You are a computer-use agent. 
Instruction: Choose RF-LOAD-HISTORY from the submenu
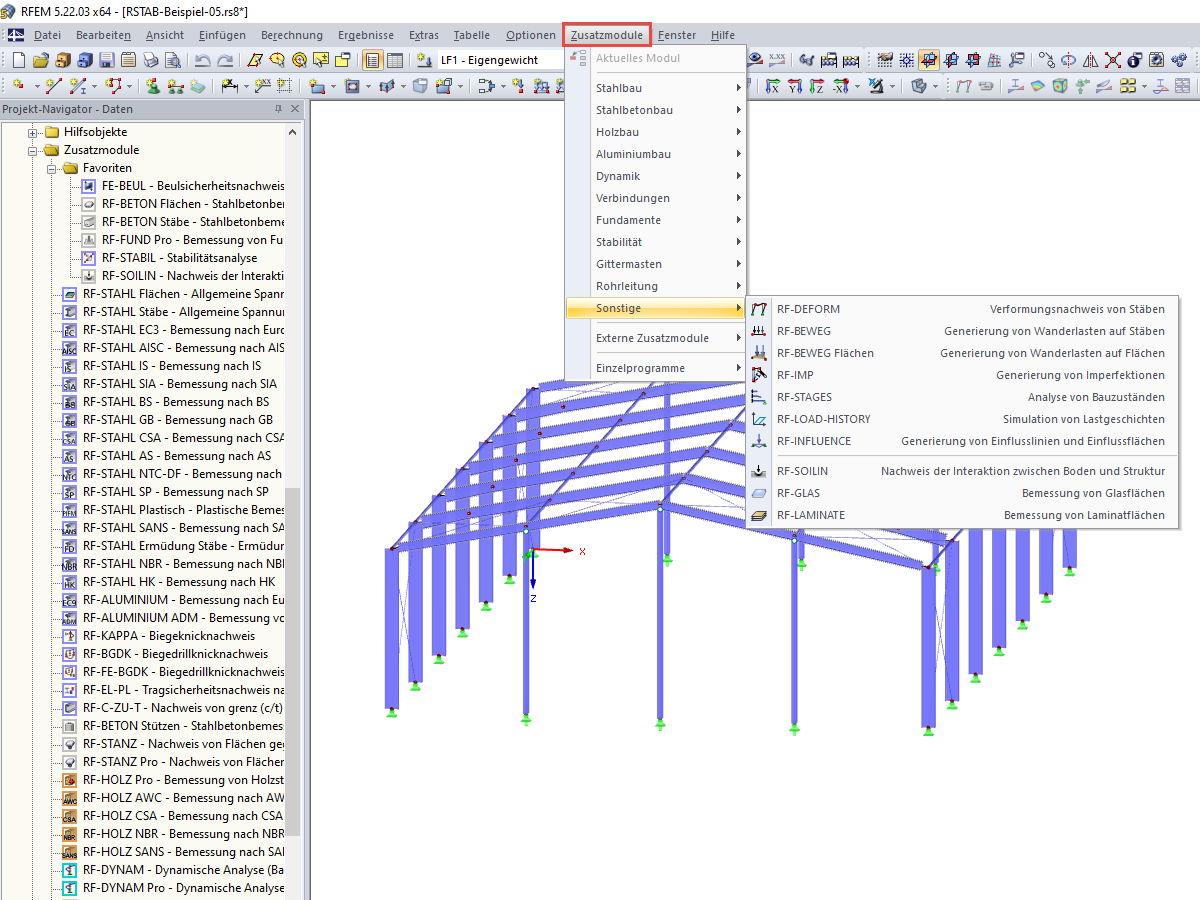pyautogui.click(x=962, y=419)
